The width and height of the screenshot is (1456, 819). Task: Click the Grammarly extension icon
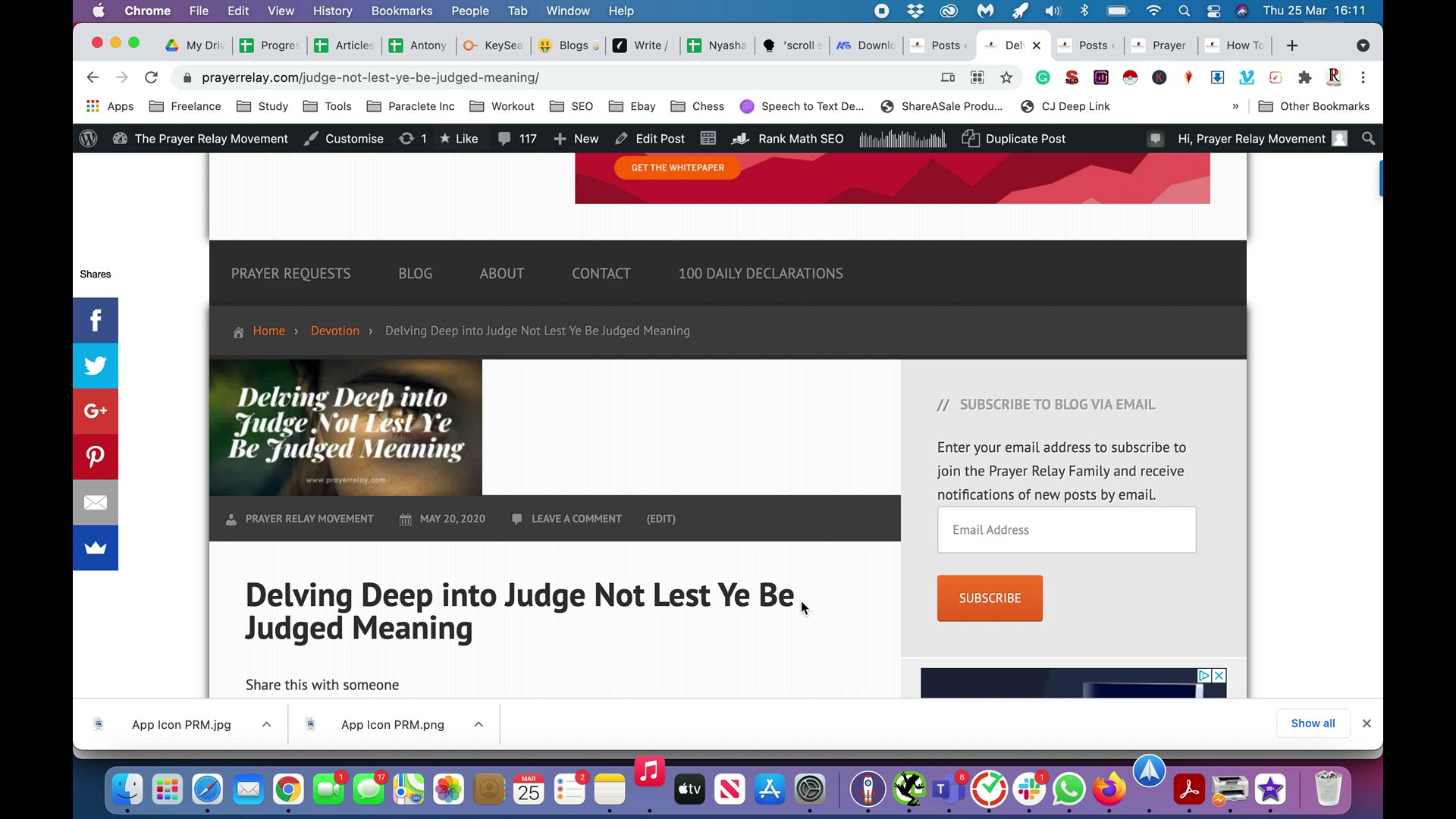[1043, 77]
